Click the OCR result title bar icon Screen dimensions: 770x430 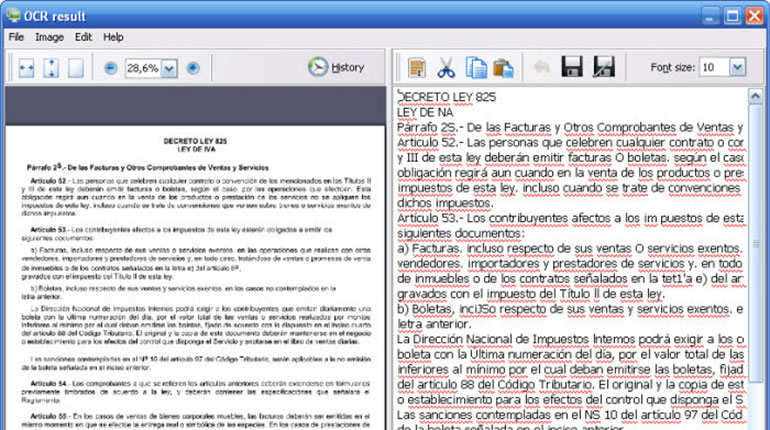pos(13,15)
